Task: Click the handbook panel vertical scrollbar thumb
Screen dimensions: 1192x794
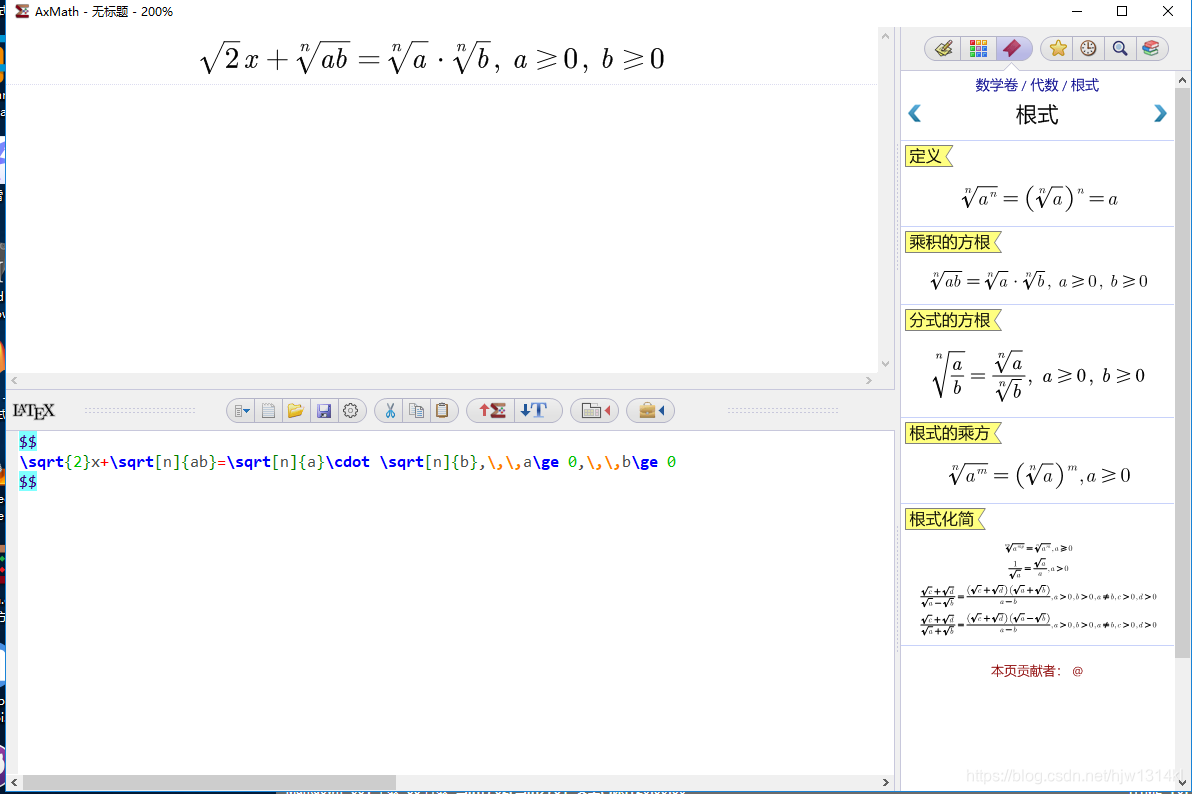Action: click(1182, 373)
